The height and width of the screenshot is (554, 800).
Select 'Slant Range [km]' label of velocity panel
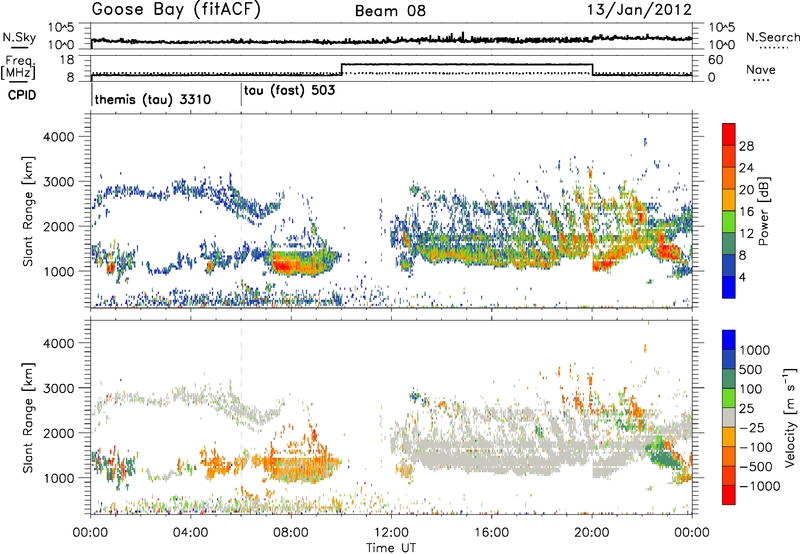click(x=28, y=418)
